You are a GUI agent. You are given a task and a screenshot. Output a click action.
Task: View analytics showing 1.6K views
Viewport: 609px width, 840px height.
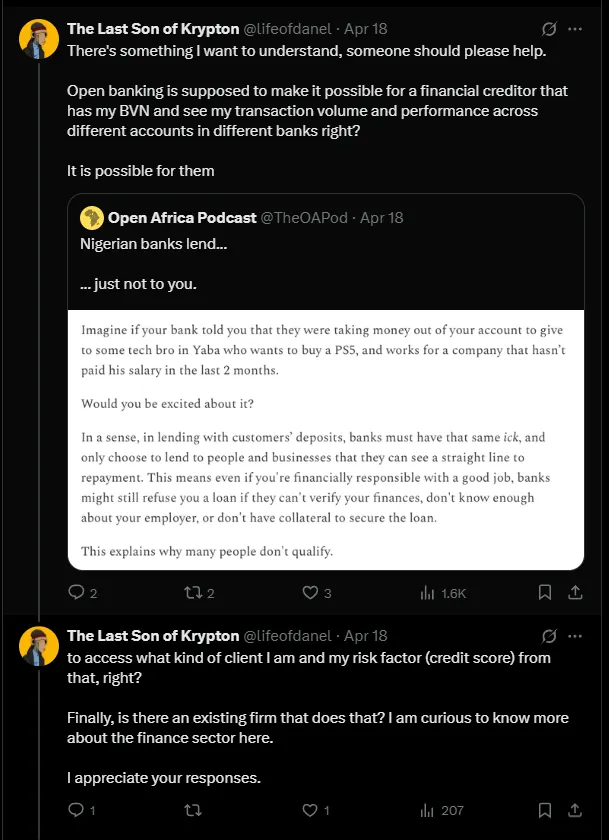tap(430, 592)
